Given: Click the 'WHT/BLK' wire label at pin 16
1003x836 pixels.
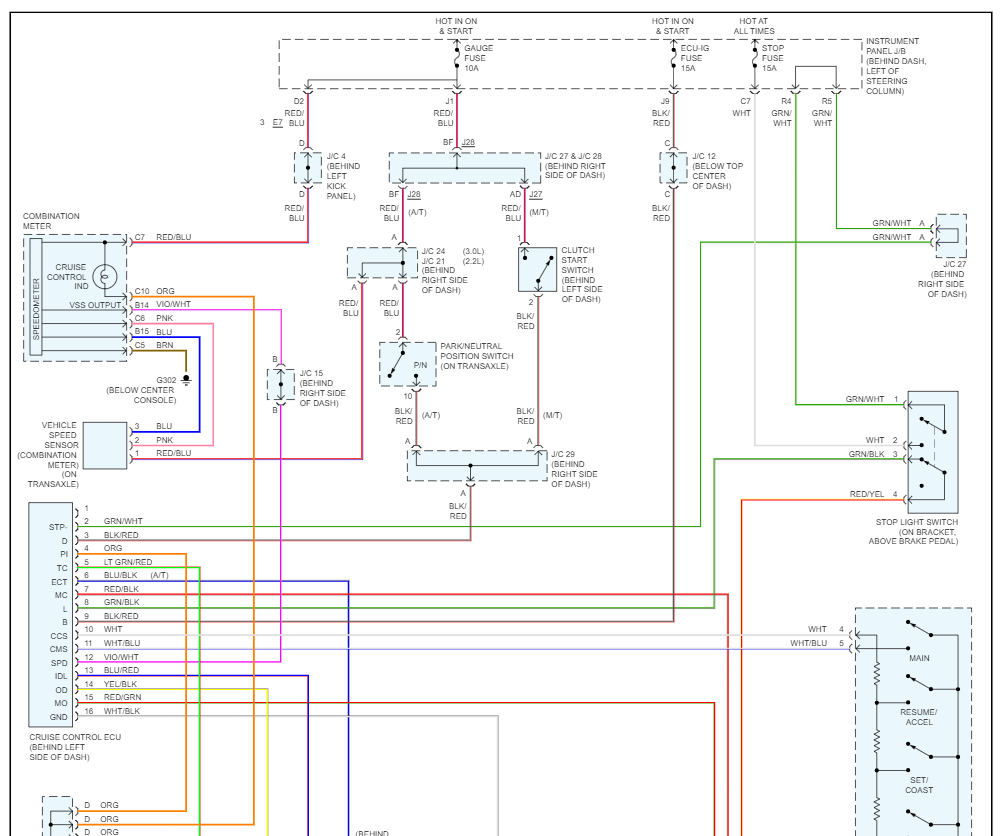Looking at the screenshot, I should click(122, 711).
